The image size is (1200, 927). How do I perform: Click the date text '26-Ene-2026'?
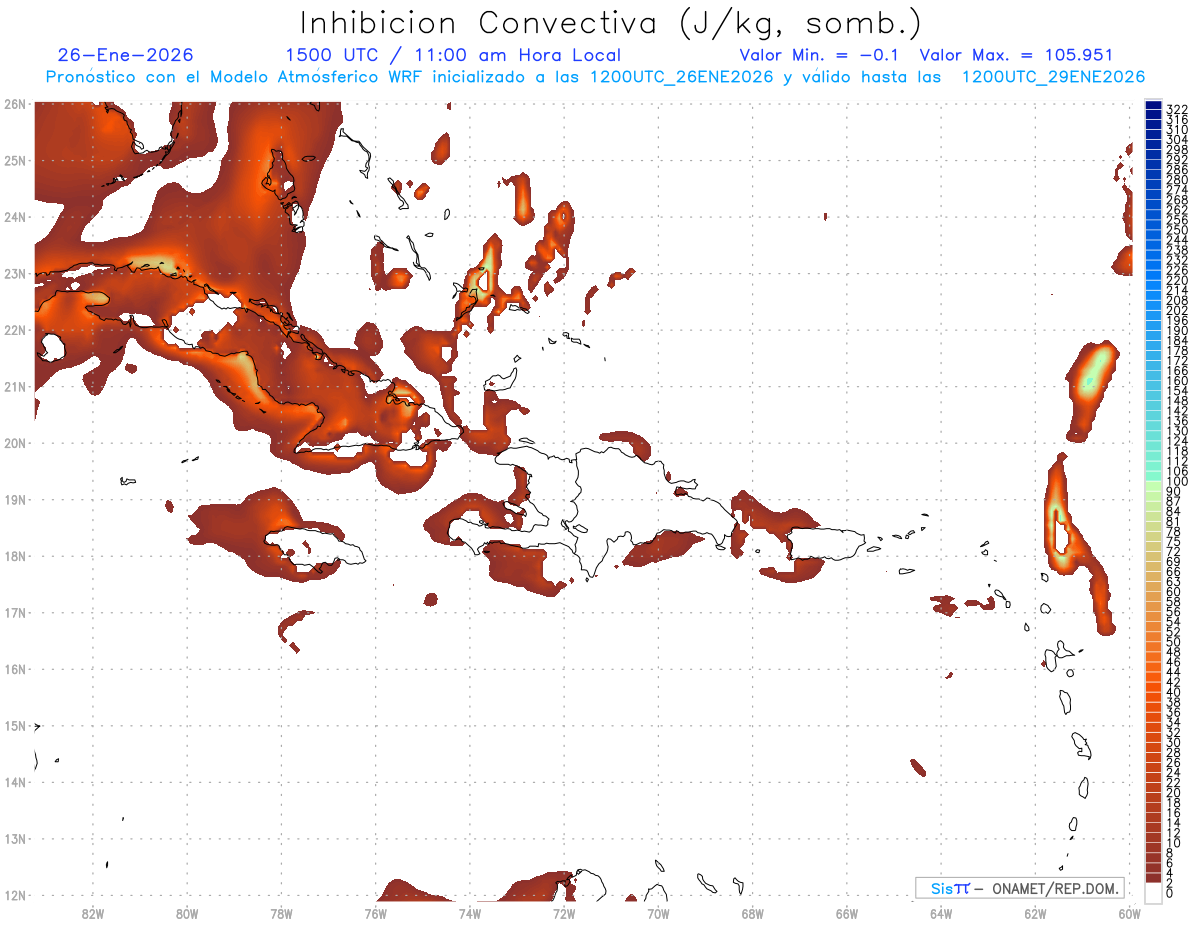pos(126,56)
